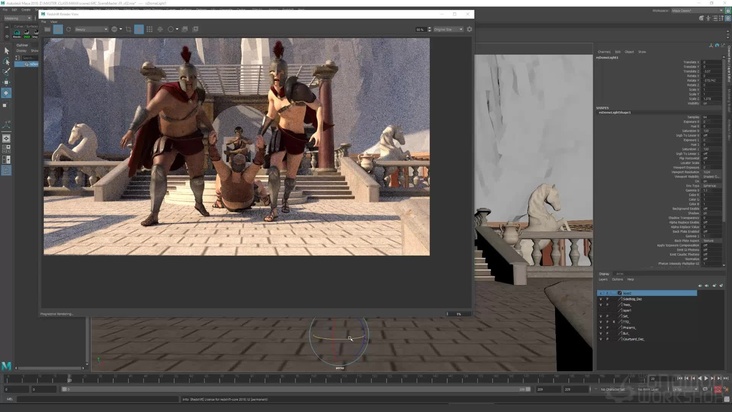Click the Channels menu in the Channel Box
Image resolution: width=732 pixels, height=412 pixels.
(x=604, y=52)
